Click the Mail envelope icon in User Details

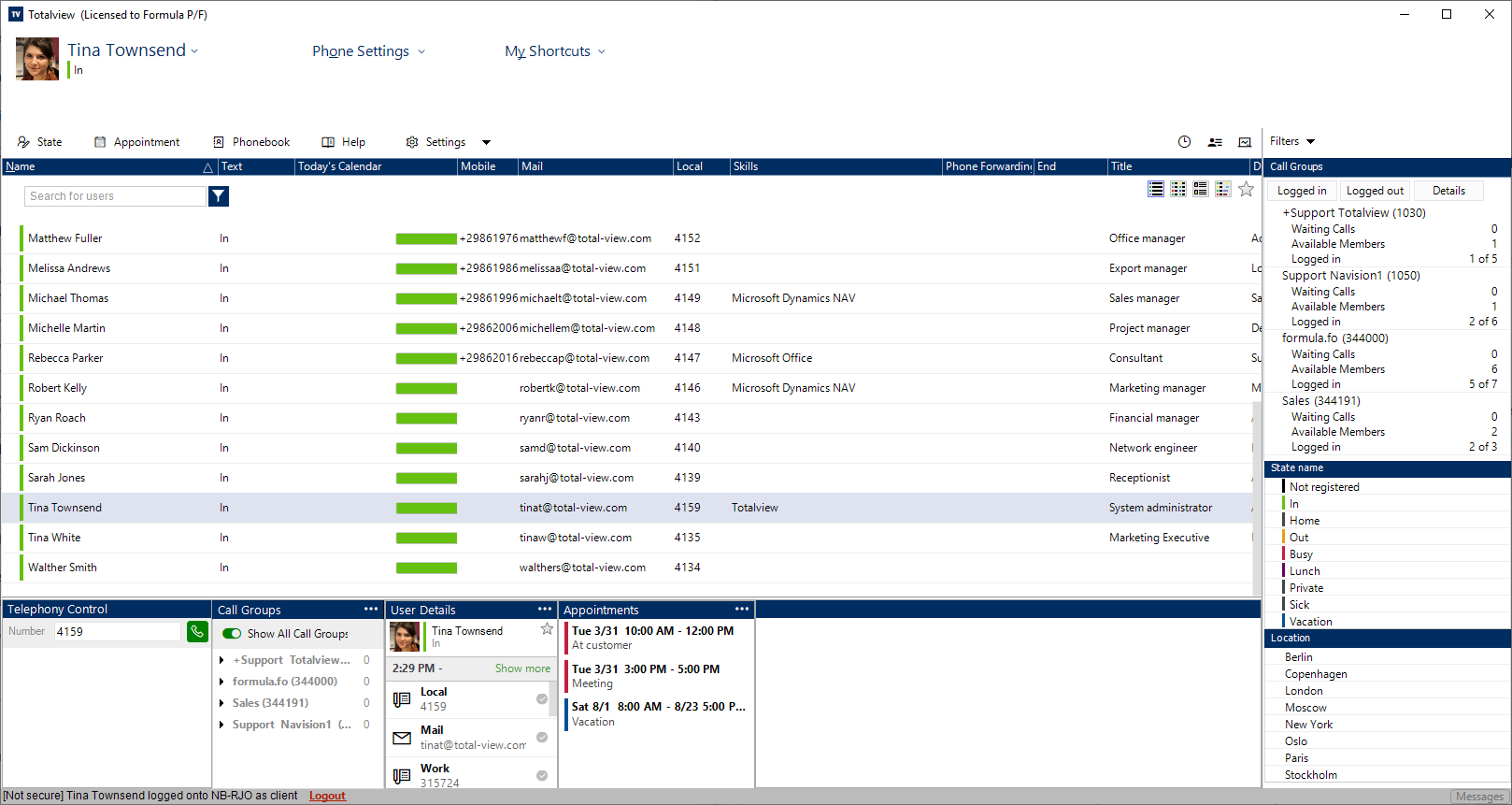(x=402, y=738)
